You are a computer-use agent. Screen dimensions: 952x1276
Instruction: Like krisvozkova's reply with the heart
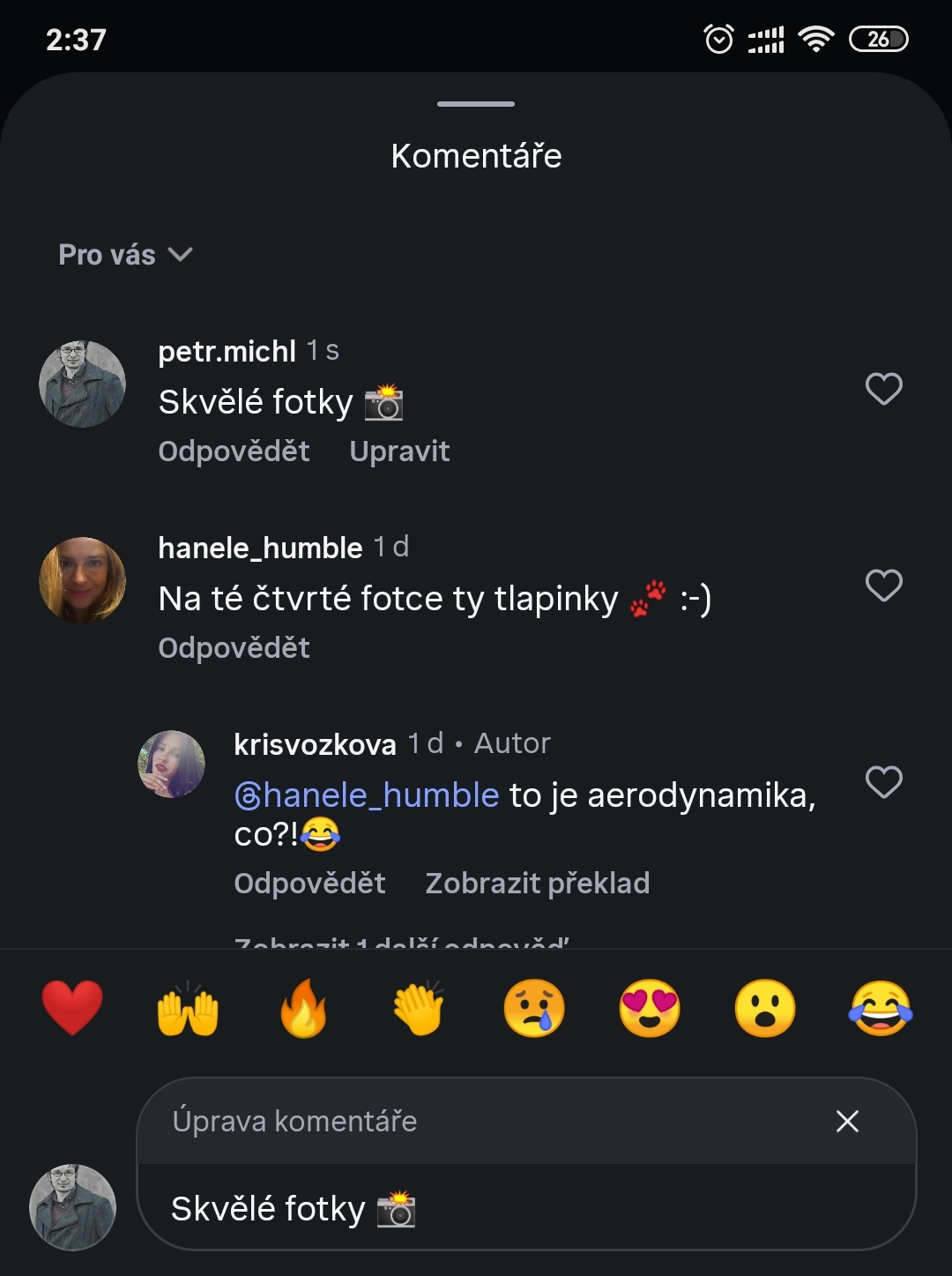click(883, 782)
